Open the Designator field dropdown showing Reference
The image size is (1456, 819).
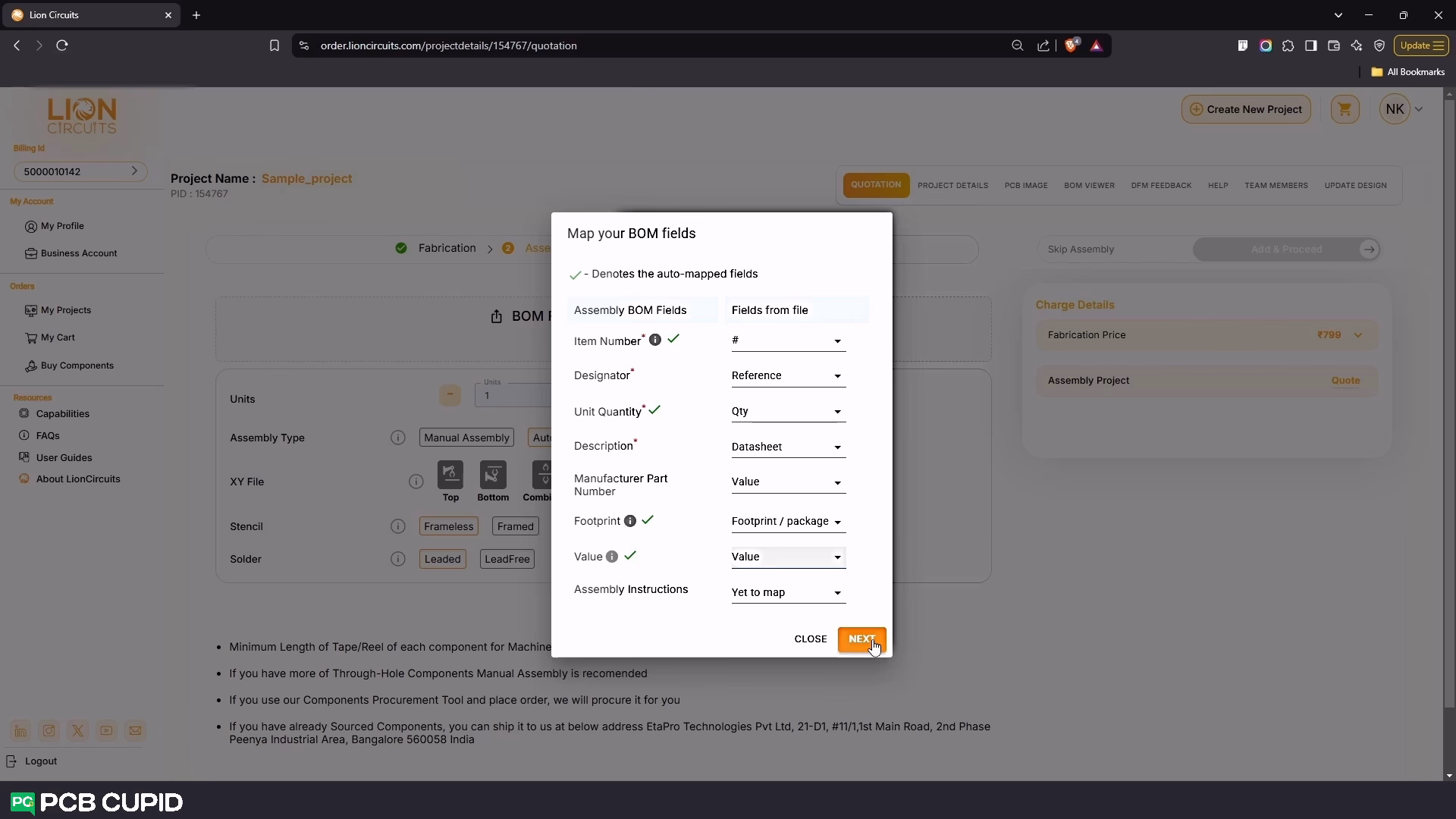click(x=787, y=376)
